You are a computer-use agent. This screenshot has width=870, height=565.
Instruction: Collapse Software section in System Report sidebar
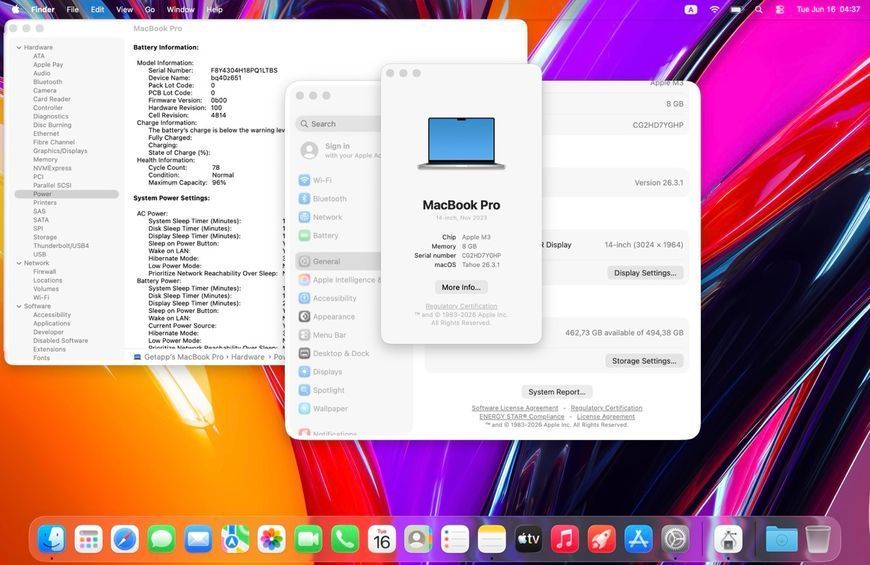(x=19, y=306)
